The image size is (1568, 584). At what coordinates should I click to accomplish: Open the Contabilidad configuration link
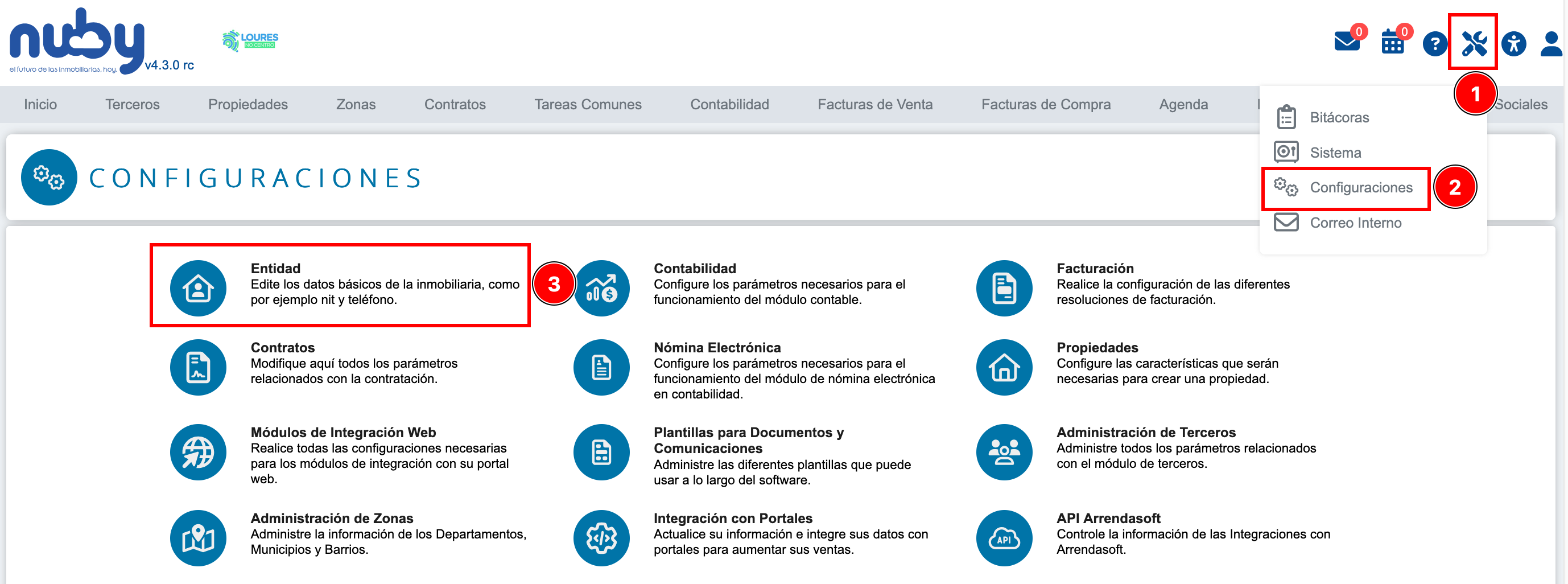pos(695,268)
